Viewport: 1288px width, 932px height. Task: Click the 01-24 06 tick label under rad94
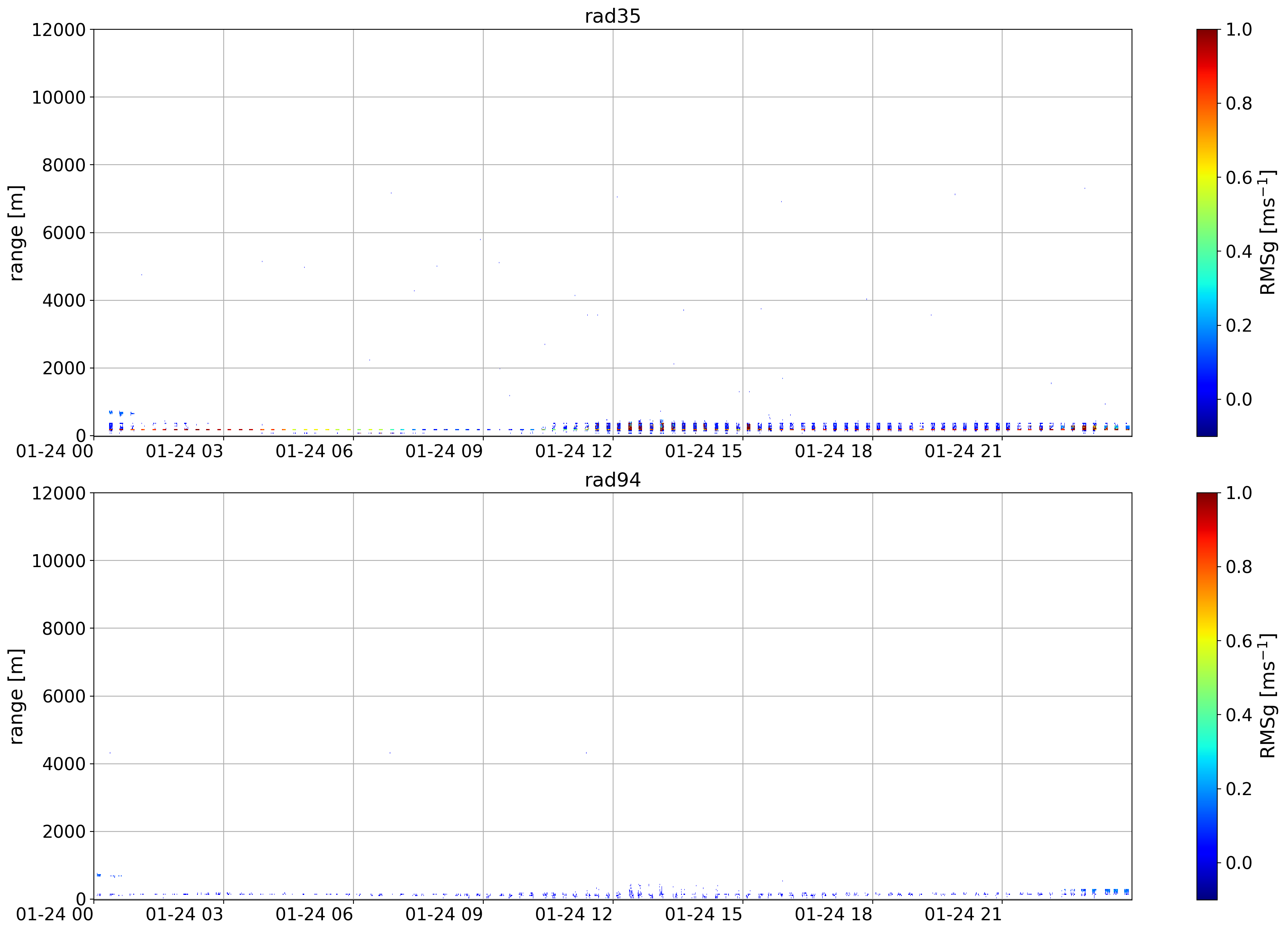[314, 915]
